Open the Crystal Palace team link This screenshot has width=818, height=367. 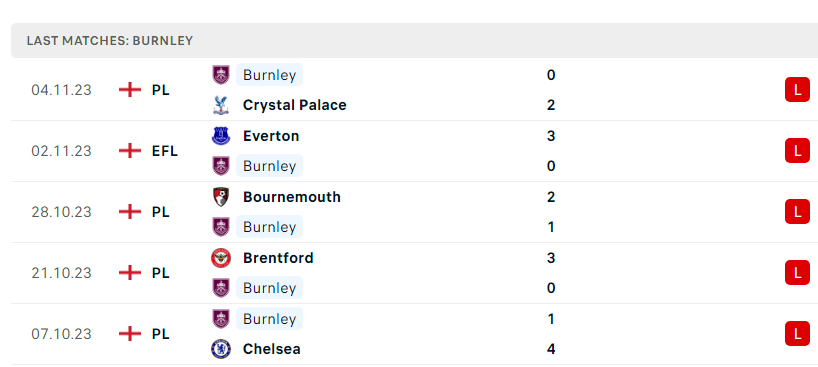(295, 105)
